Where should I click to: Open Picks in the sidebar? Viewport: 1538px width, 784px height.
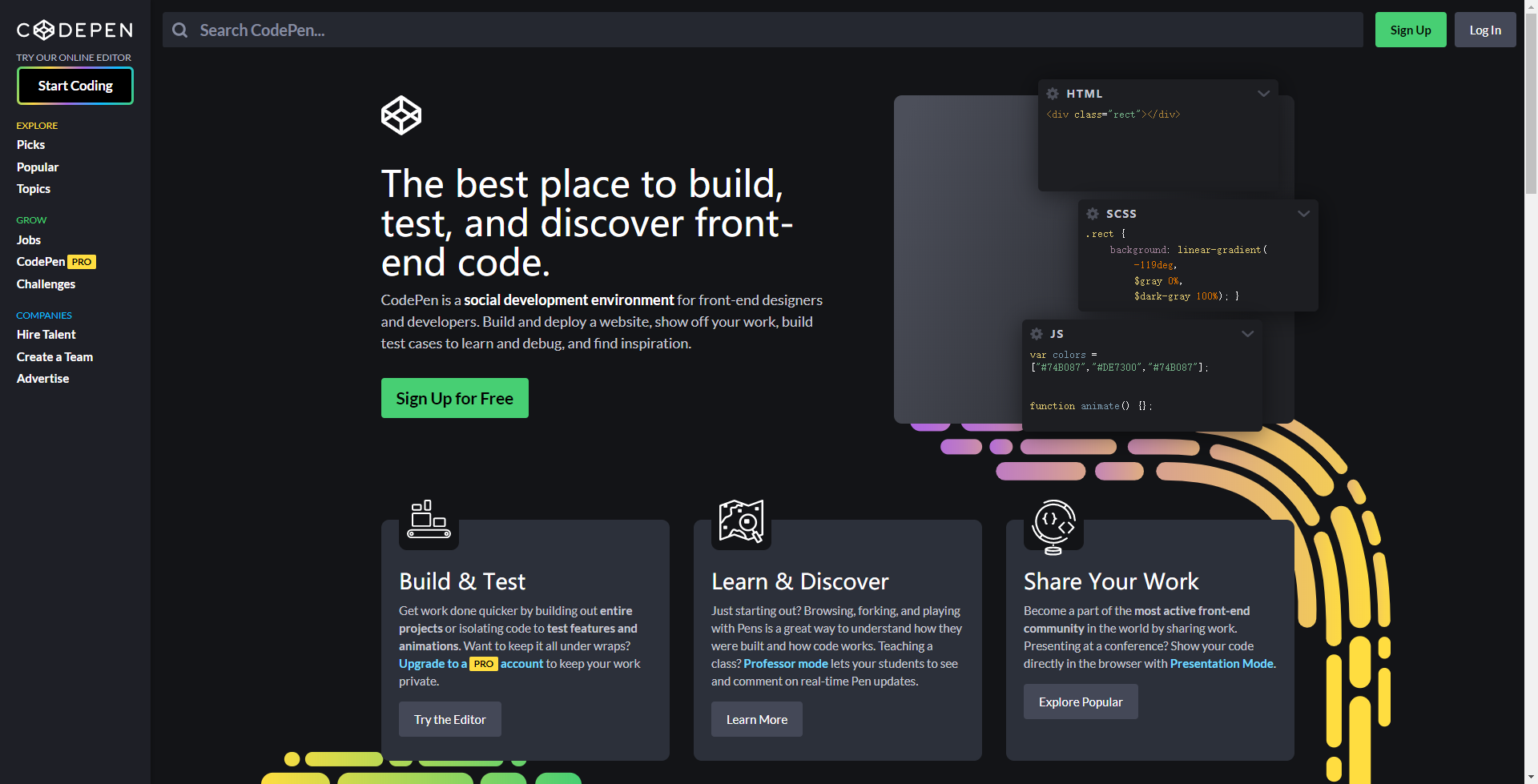(x=30, y=145)
